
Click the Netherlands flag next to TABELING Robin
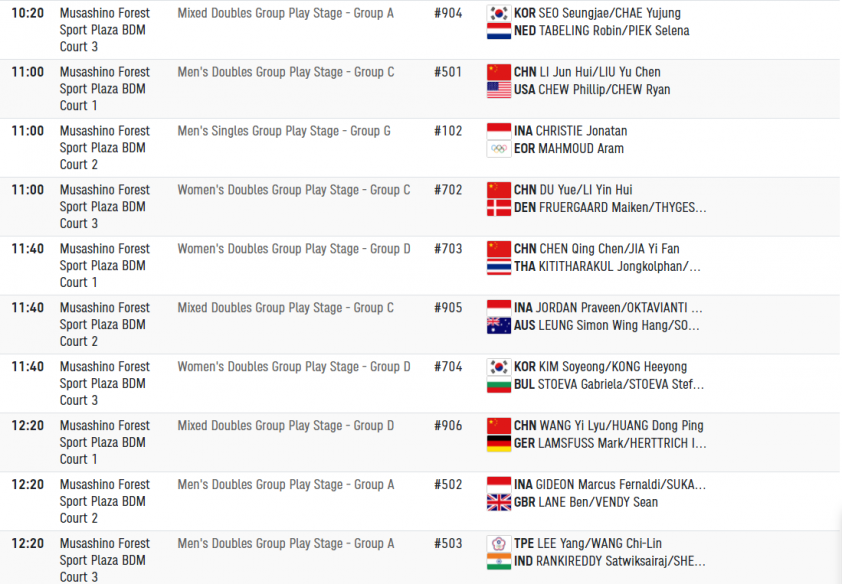[x=498, y=31]
